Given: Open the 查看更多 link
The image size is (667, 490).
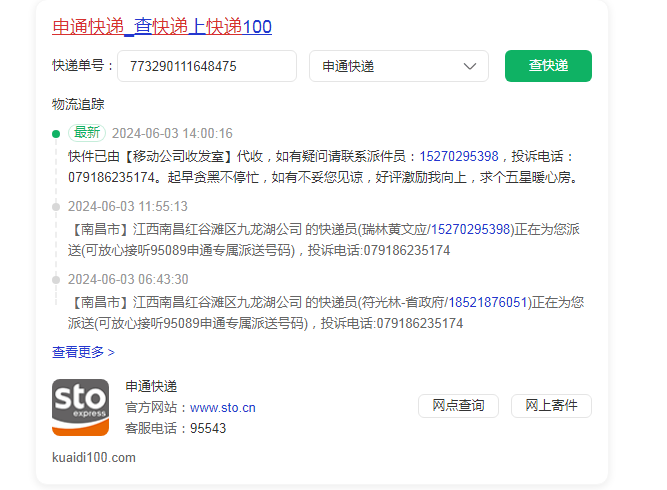Looking at the screenshot, I should (83, 352).
